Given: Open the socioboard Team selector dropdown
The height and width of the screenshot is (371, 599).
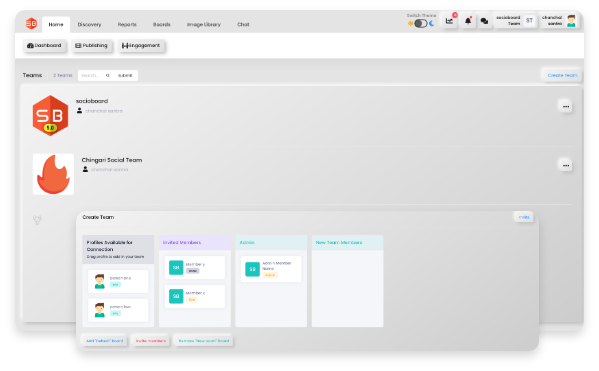Looking at the screenshot, I should click(516, 21).
